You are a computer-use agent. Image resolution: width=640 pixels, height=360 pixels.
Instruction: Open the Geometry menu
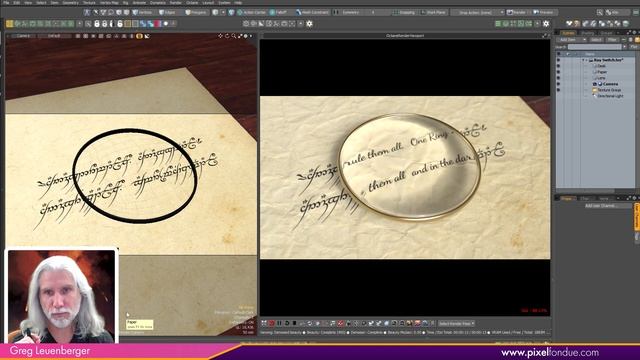(x=71, y=2)
